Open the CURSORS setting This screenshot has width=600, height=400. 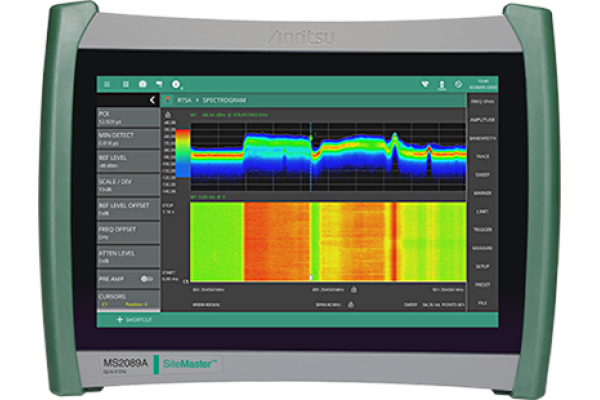tap(128, 300)
